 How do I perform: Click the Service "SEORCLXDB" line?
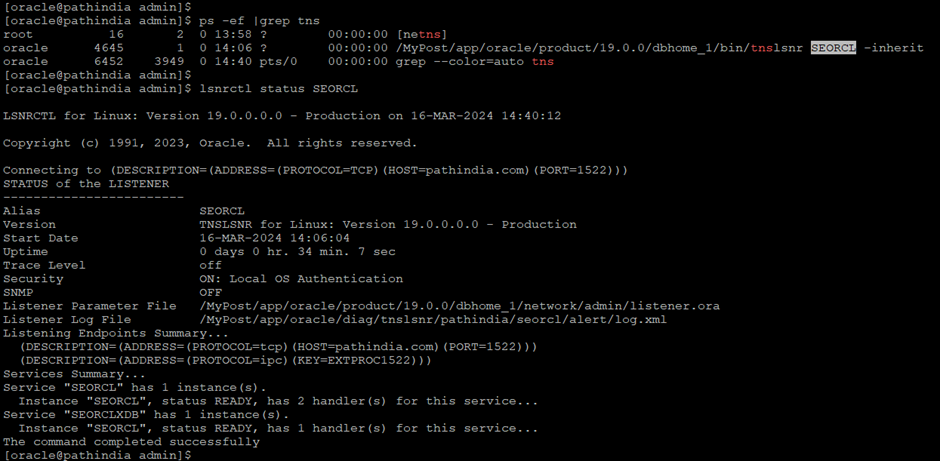click(x=146, y=415)
